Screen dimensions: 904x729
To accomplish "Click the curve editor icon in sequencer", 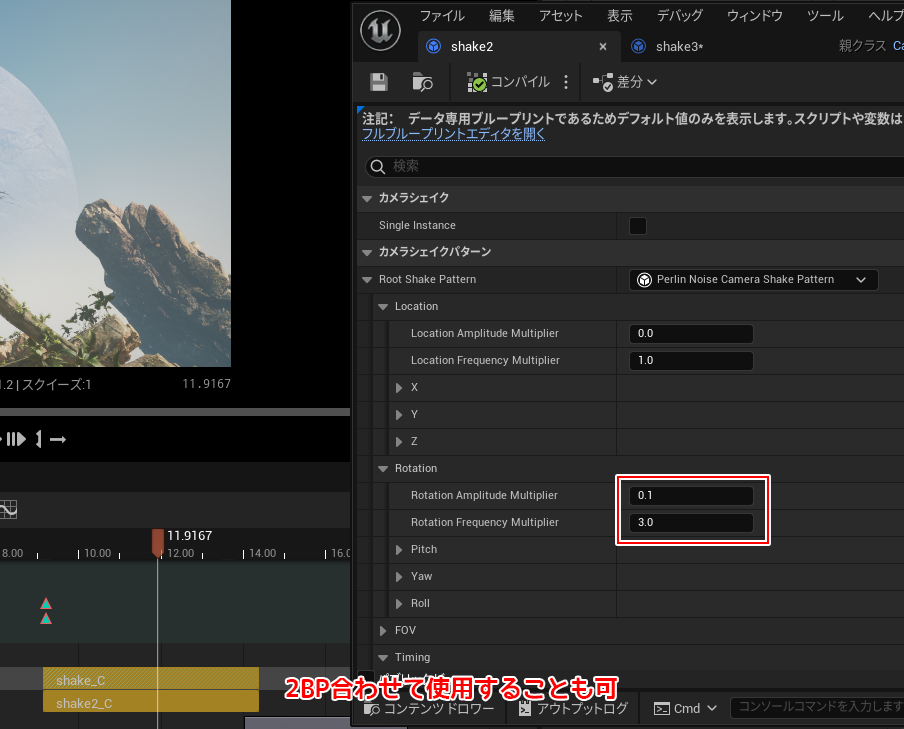I will [x=9, y=509].
